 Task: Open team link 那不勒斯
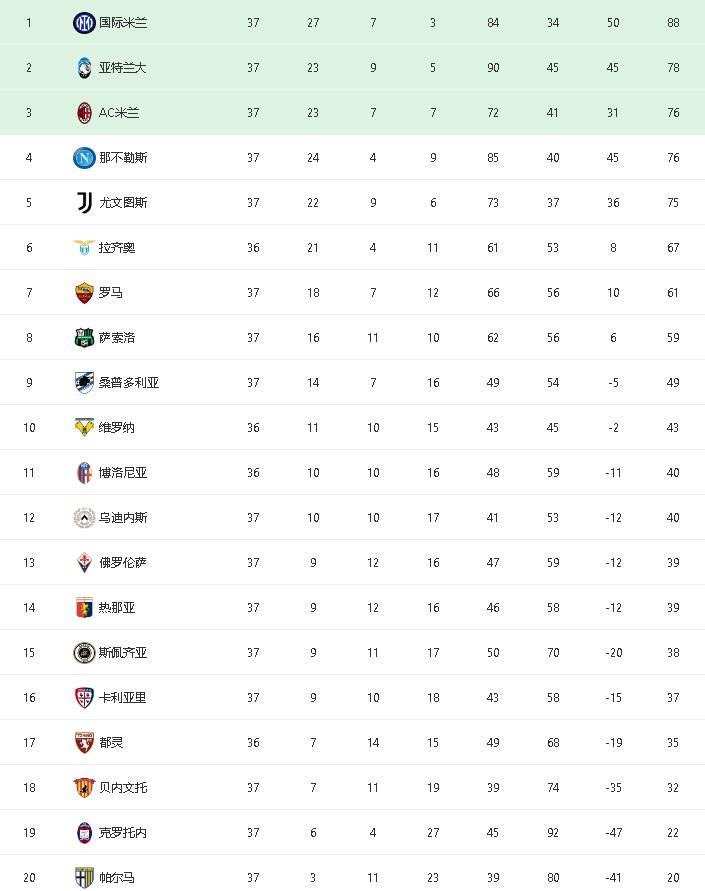(x=123, y=157)
